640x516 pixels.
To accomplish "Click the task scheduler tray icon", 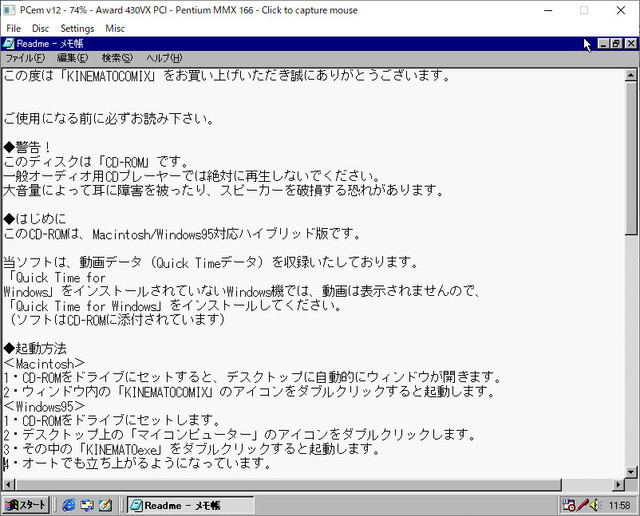I will coord(569,505).
